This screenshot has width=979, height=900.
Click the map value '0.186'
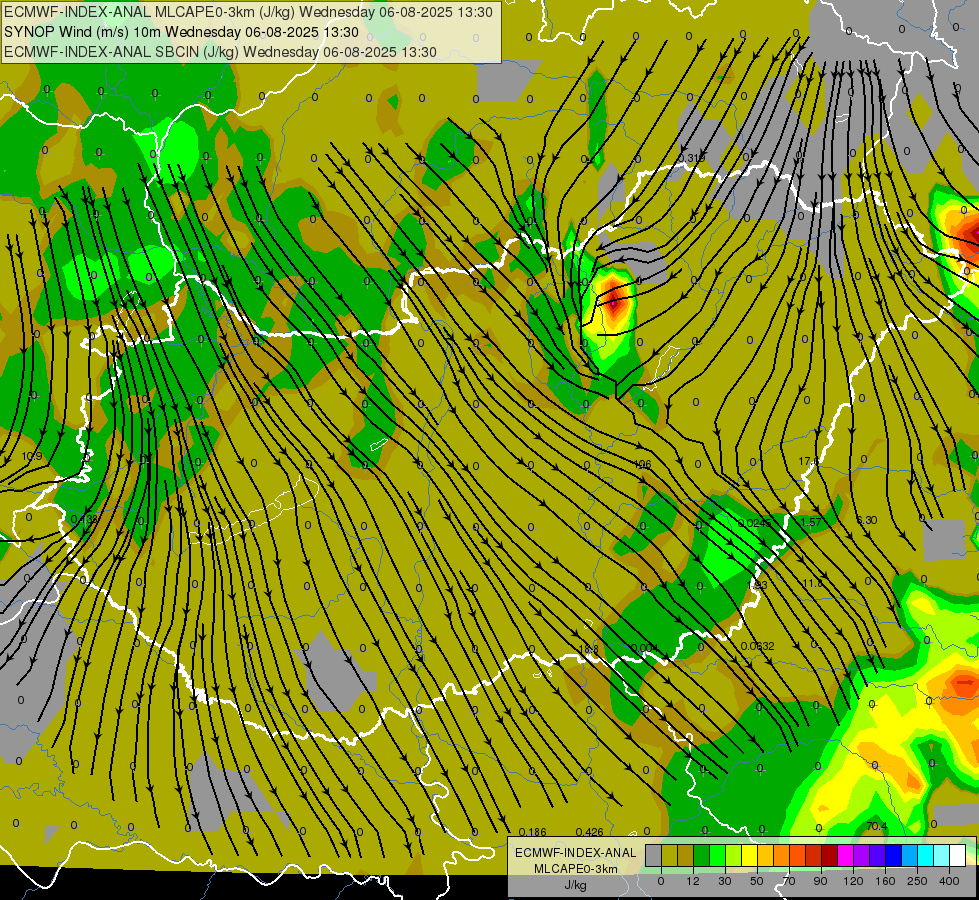pos(533,832)
